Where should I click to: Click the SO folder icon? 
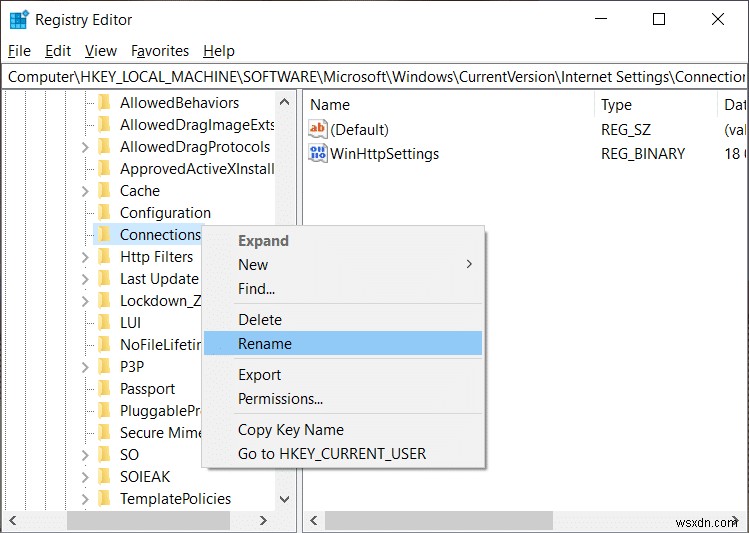coord(104,454)
